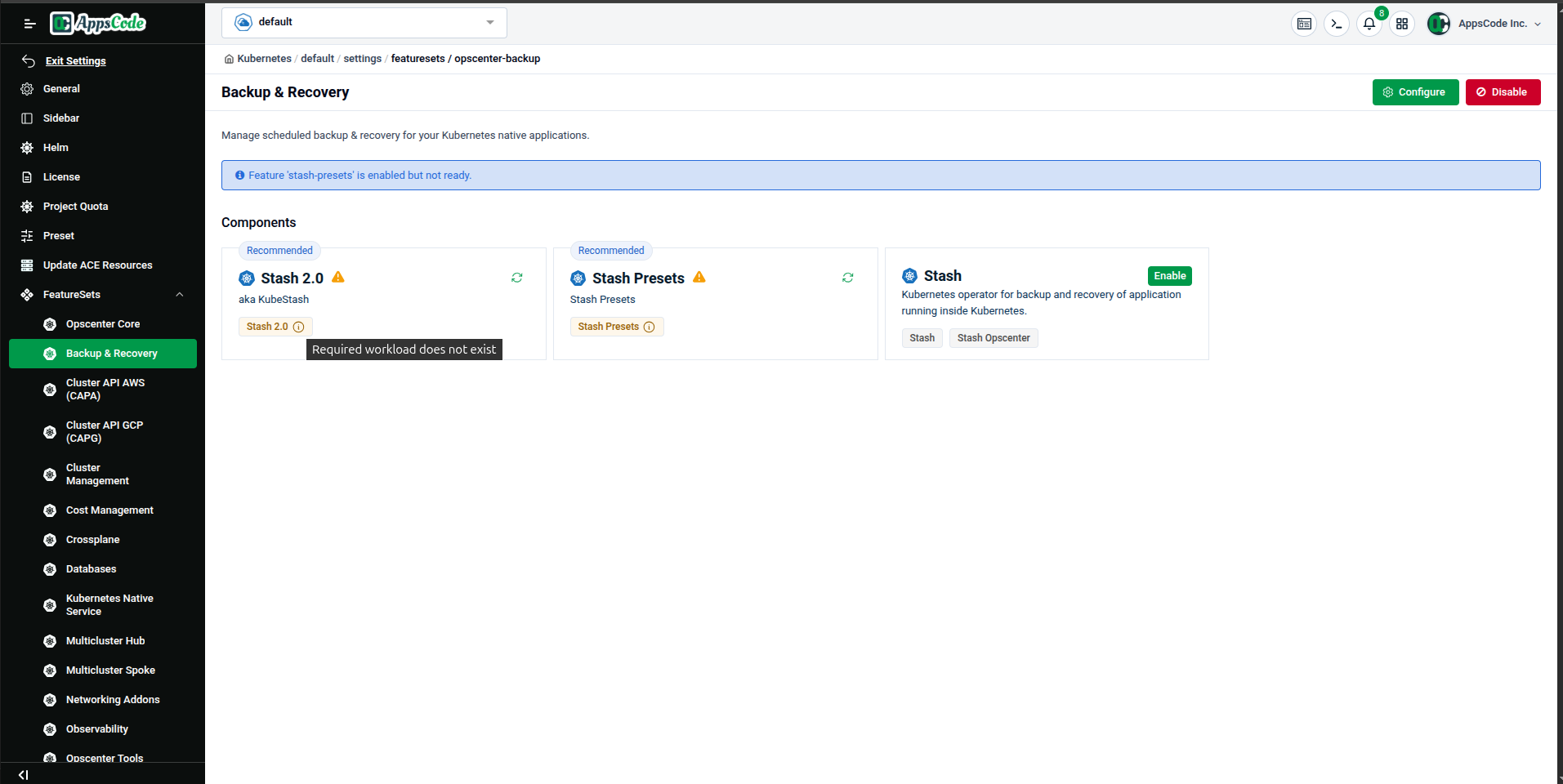Screen dimensions: 1563x784
Task: Refresh the Stash 2.0 component status
Action: [516, 278]
